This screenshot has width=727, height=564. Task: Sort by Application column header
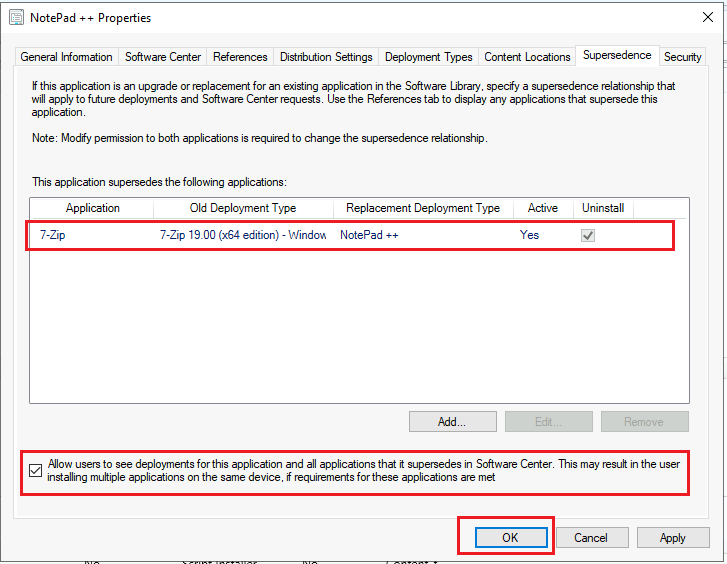click(x=92, y=208)
